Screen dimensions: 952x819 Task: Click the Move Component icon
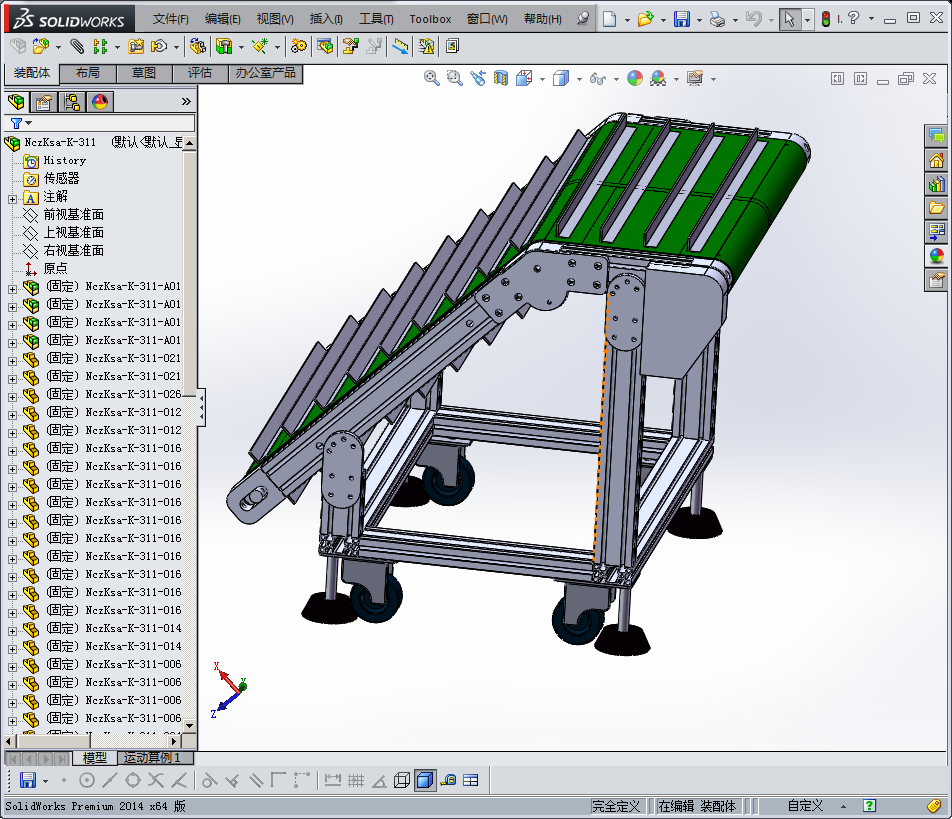click(x=158, y=46)
